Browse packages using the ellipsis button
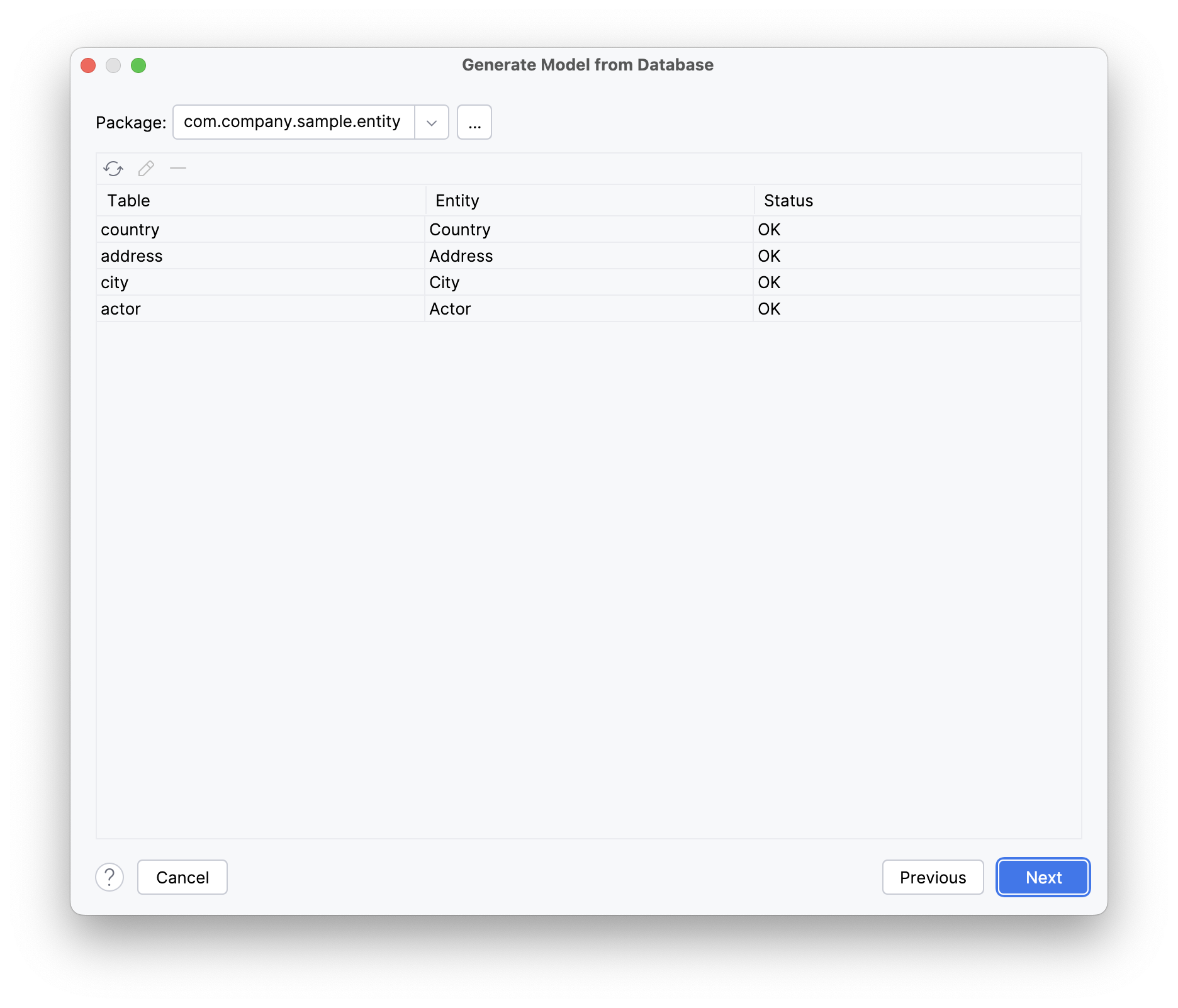The image size is (1178, 1008). coord(474,122)
